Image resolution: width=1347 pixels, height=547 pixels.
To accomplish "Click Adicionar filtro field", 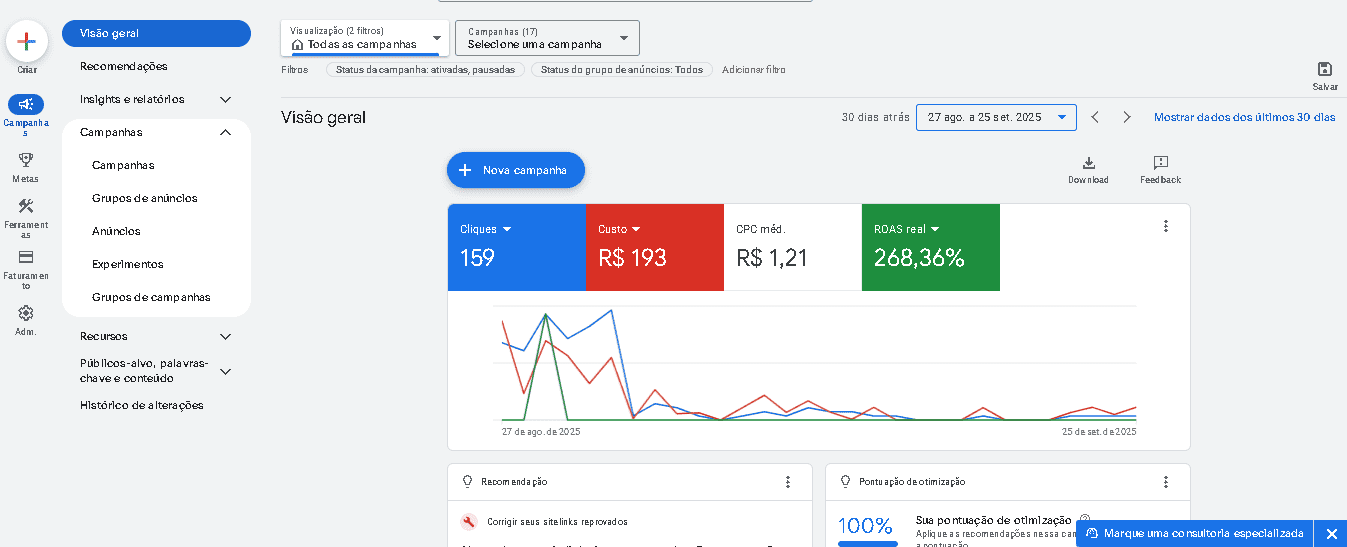I will coord(753,70).
